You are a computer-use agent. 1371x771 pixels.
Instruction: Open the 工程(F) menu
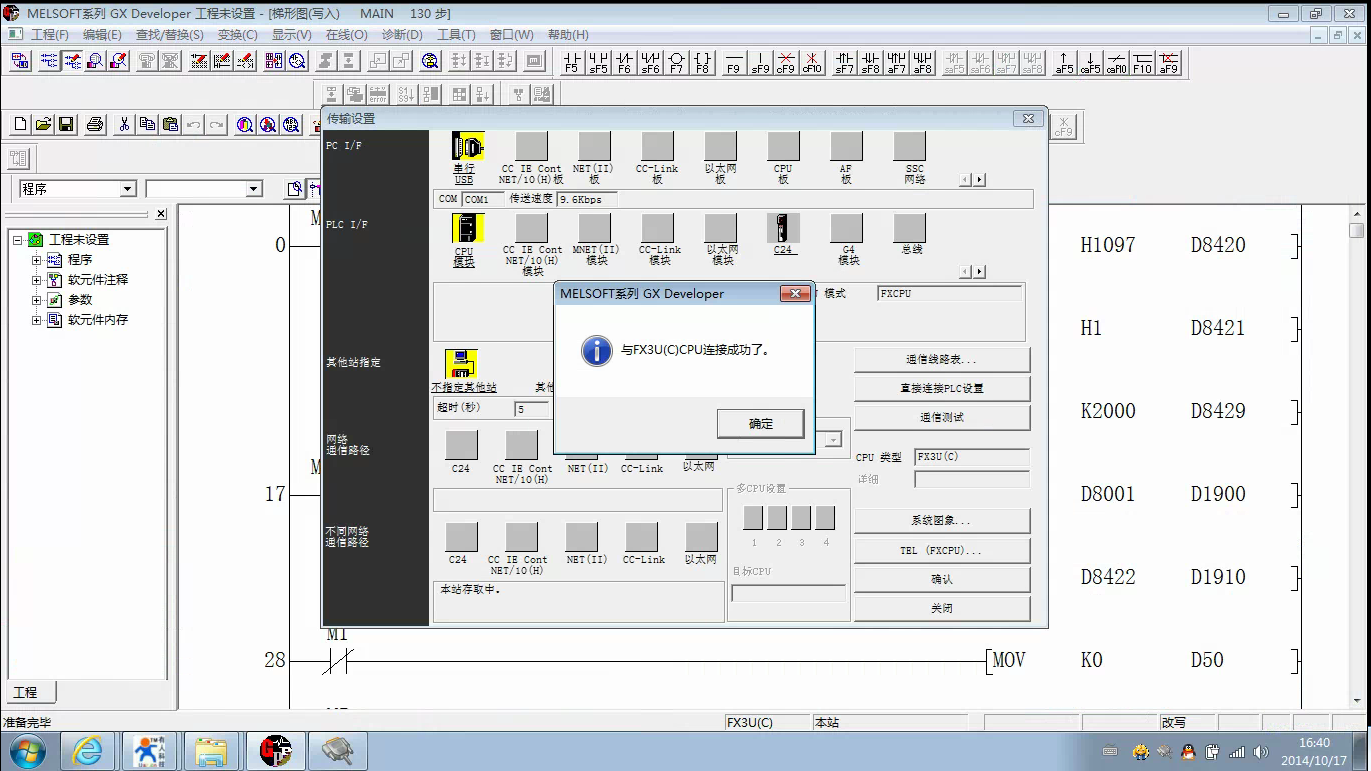pyautogui.click(x=49, y=35)
